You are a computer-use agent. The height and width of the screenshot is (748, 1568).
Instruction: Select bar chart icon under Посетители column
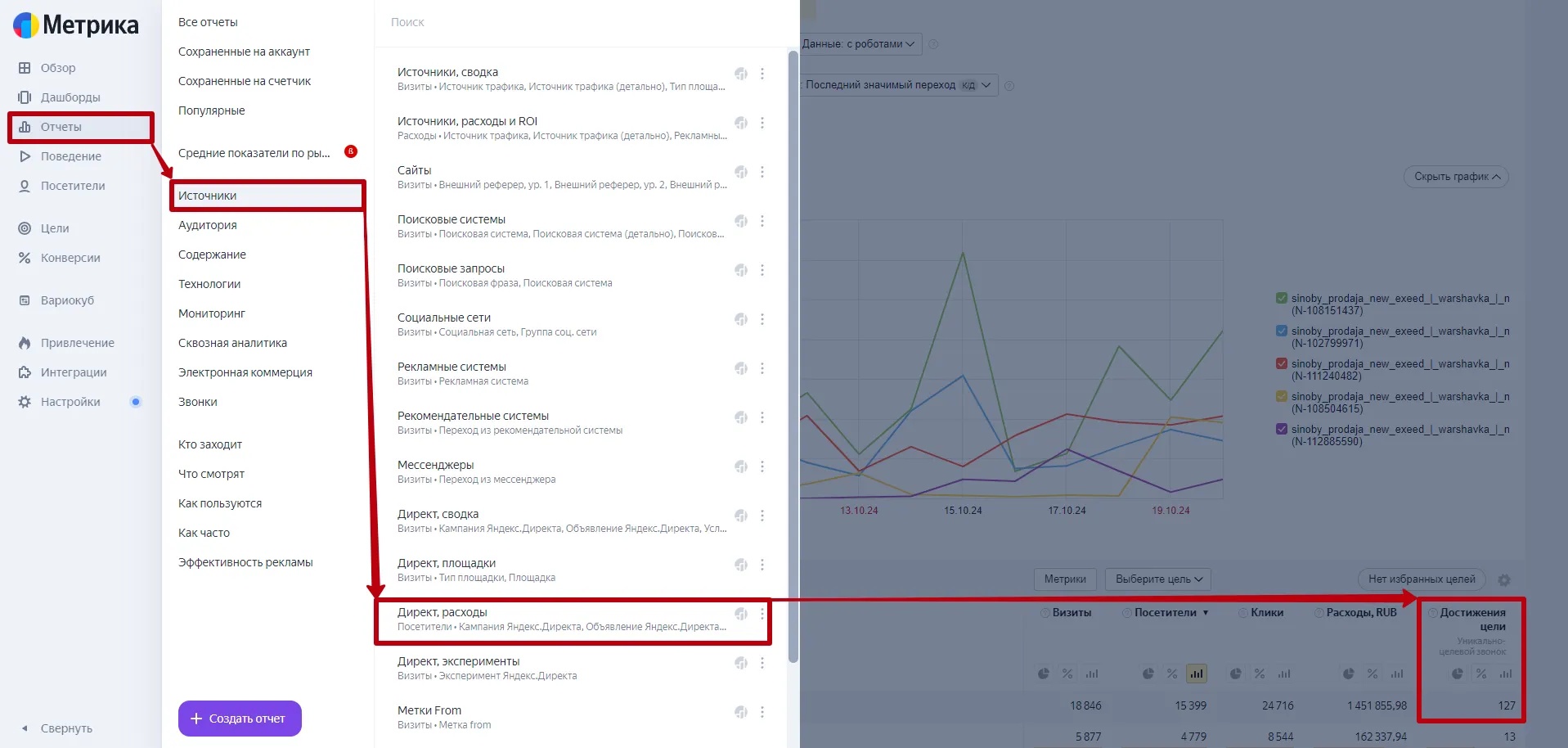tap(1197, 674)
